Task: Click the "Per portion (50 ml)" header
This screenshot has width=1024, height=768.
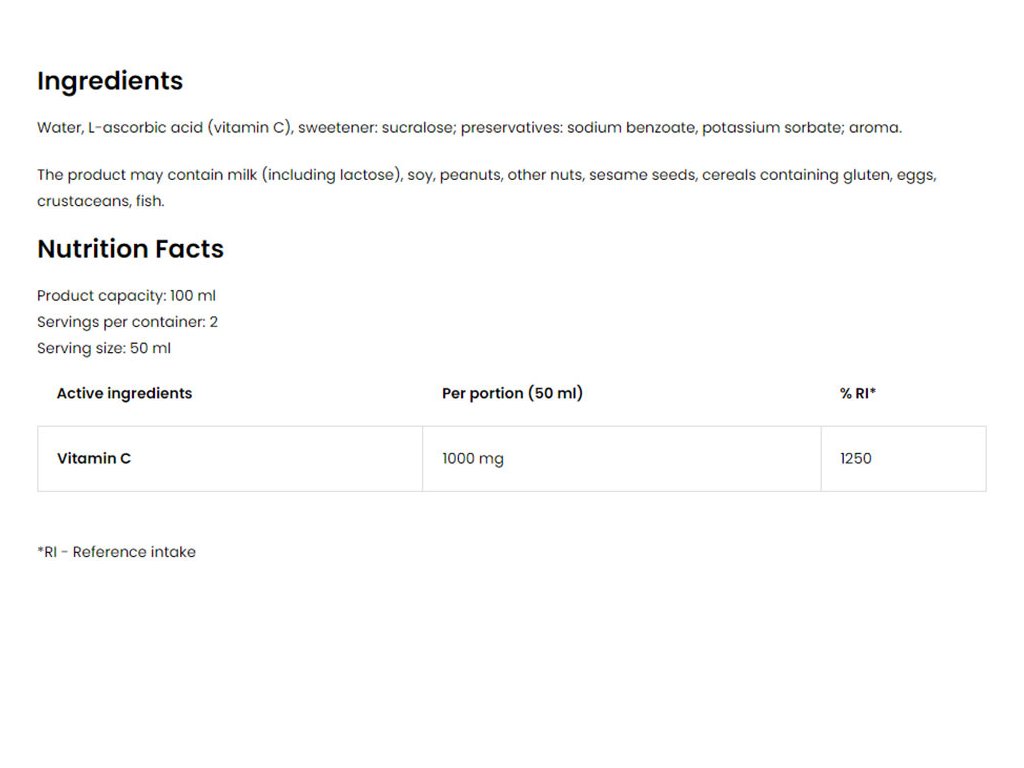Action: pyautogui.click(x=512, y=393)
